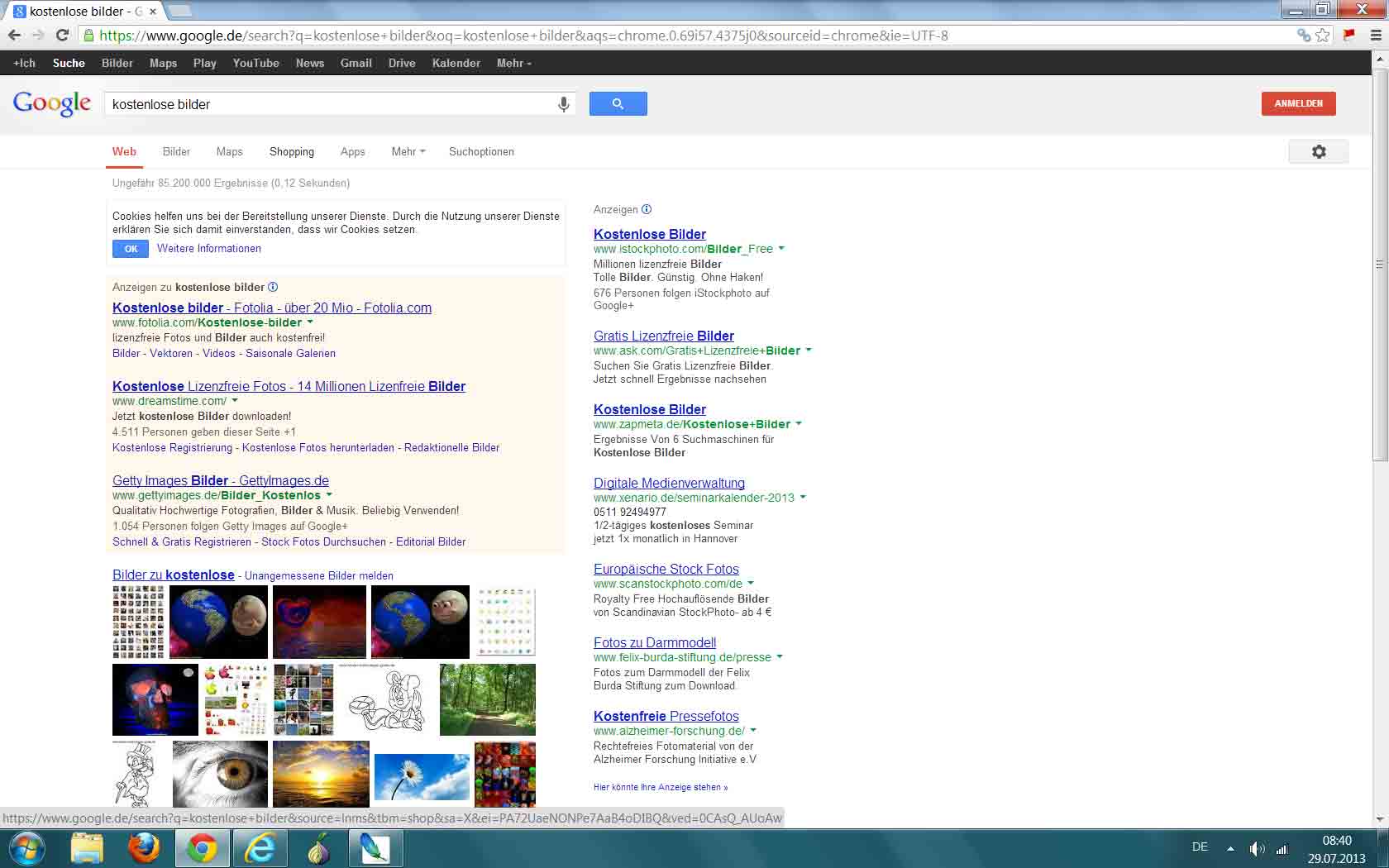1389x868 pixels.
Task: Open dropdown arrow next to gettyimages.de URL
Action: pyautogui.click(x=329, y=494)
